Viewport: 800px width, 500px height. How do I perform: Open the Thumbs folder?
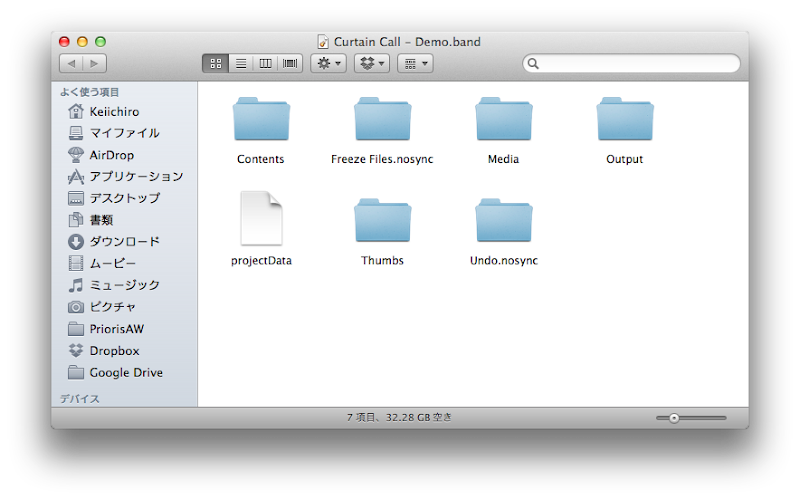pos(382,220)
